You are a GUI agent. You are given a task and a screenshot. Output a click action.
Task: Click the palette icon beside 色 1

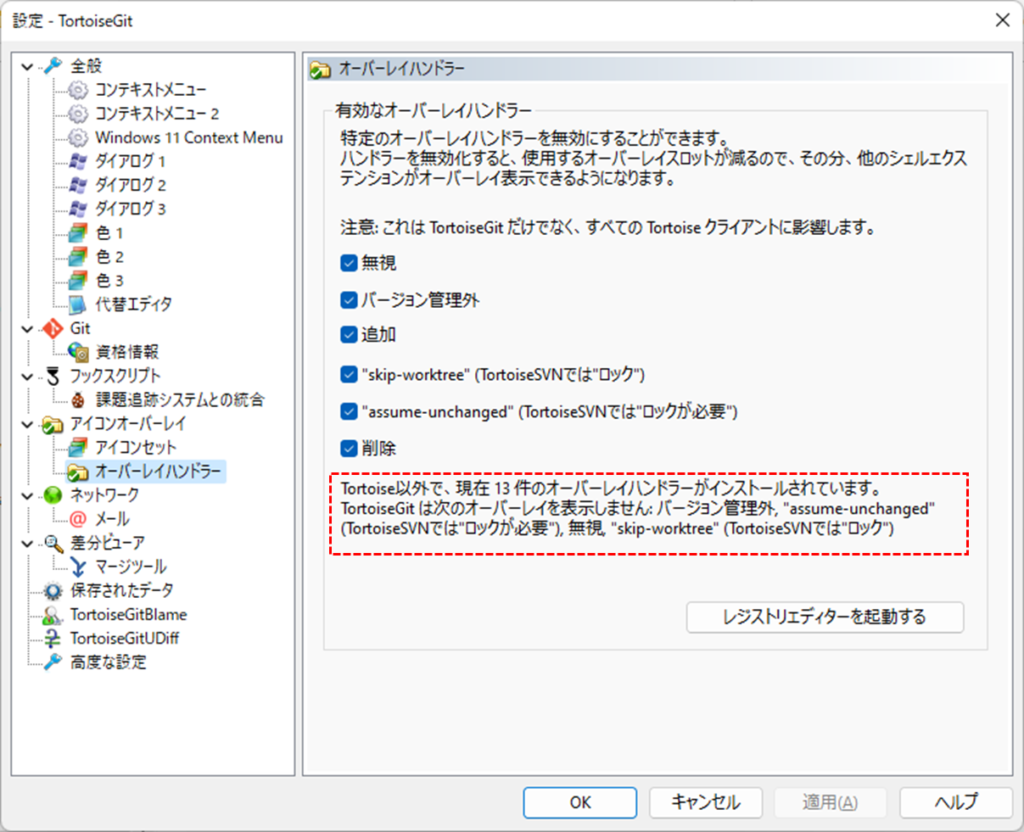pos(78,232)
